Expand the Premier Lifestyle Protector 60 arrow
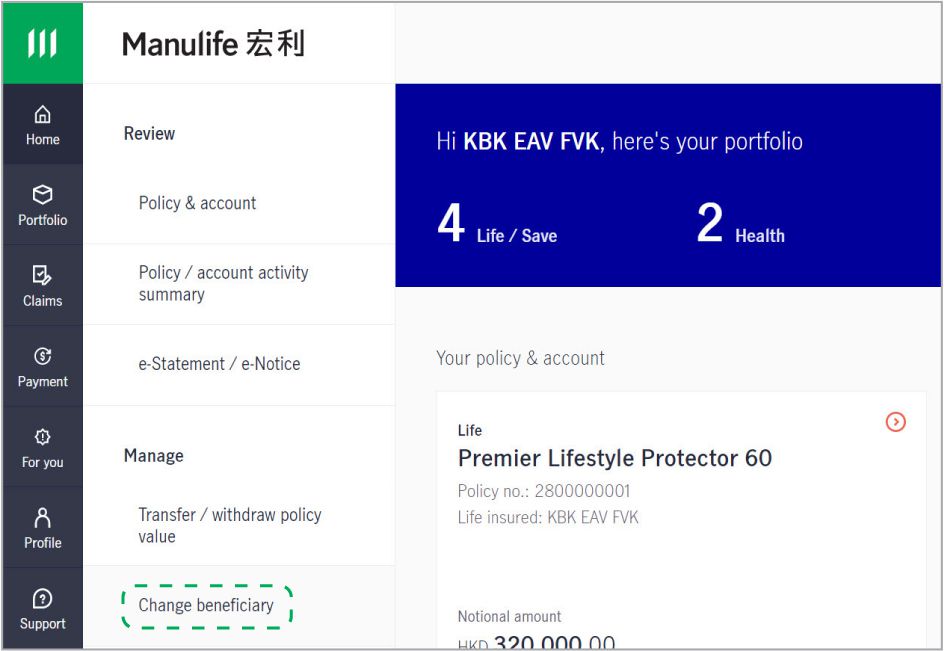Screen dimensions: 944x651 click(895, 422)
